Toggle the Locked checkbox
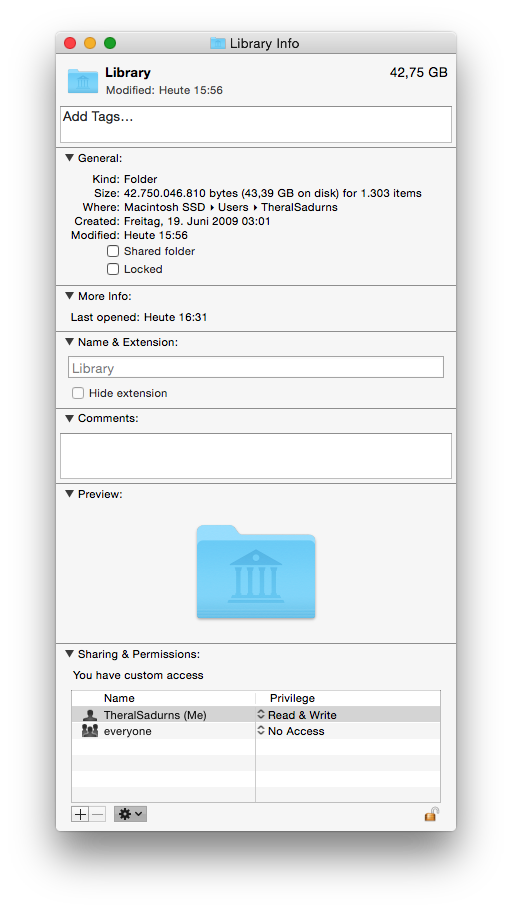This screenshot has width=512, height=911. tap(113, 269)
